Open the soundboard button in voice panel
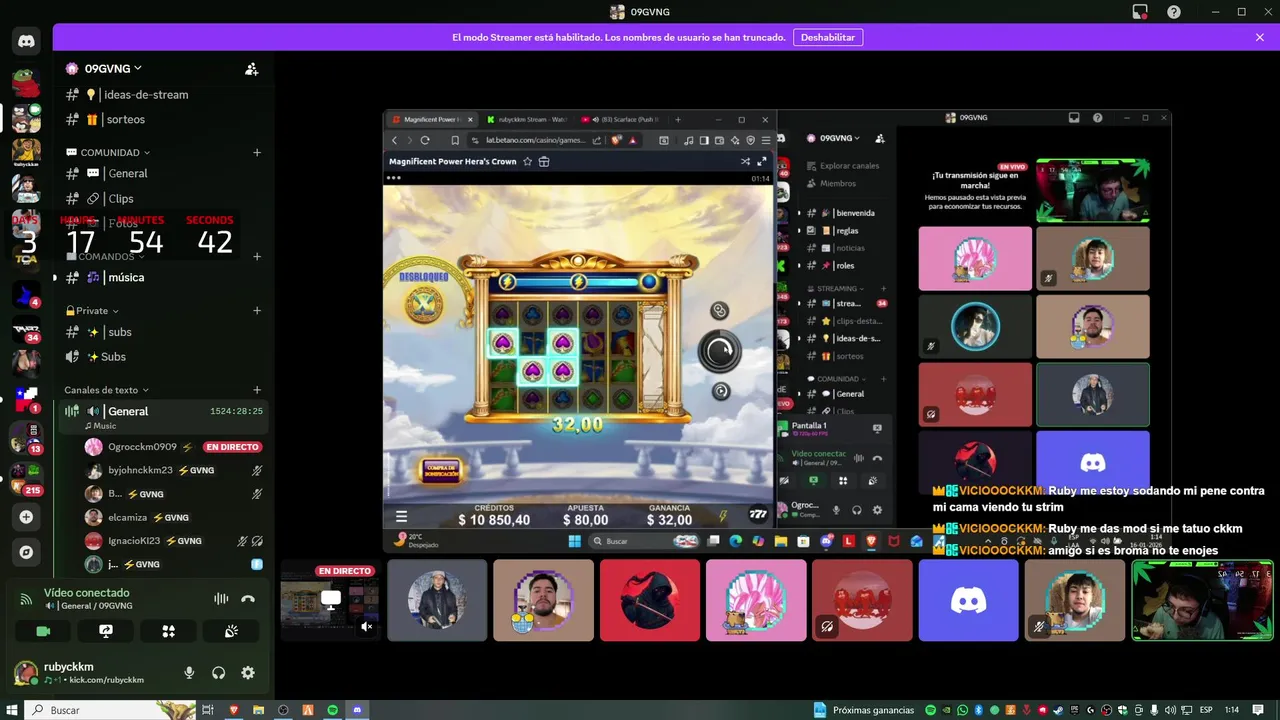The width and height of the screenshot is (1280, 720). click(231, 631)
